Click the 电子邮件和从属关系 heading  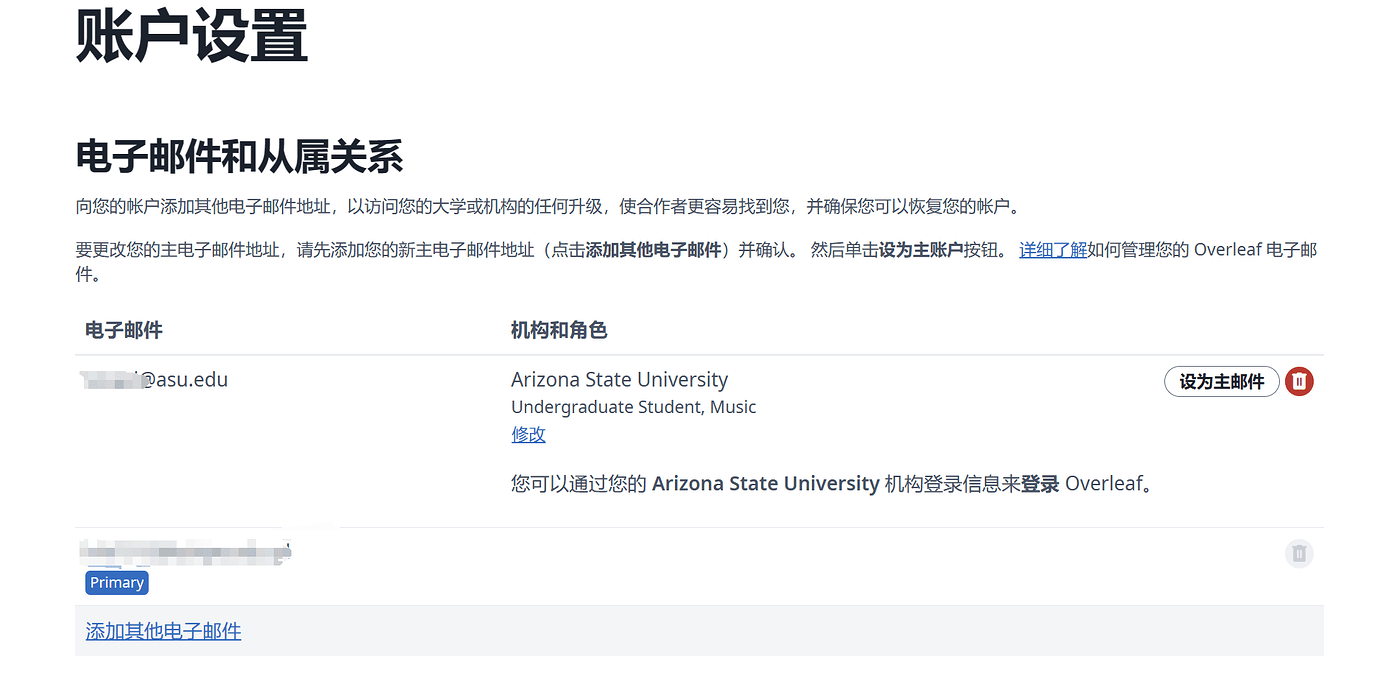(x=239, y=157)
